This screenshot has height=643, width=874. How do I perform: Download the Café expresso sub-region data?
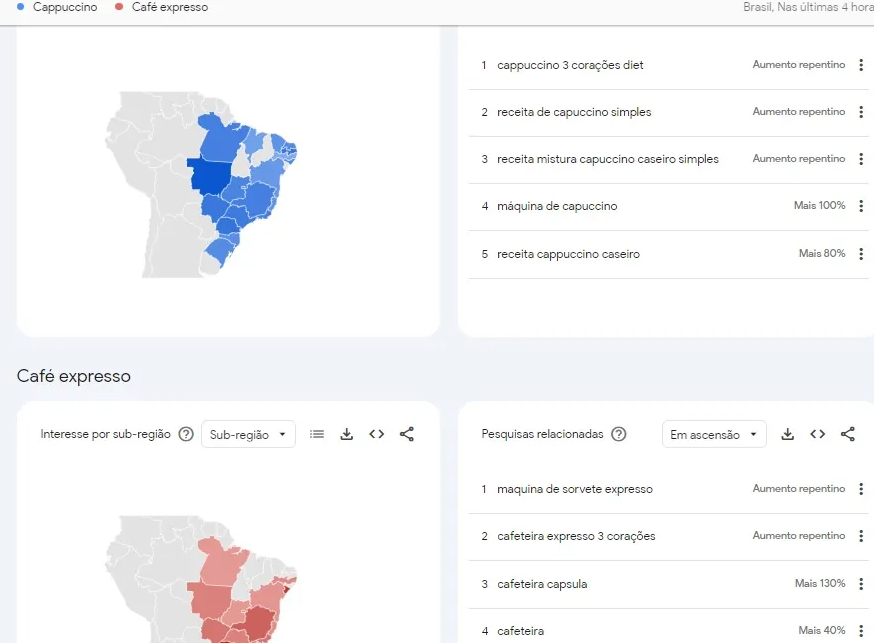click(x=347, y=434)
